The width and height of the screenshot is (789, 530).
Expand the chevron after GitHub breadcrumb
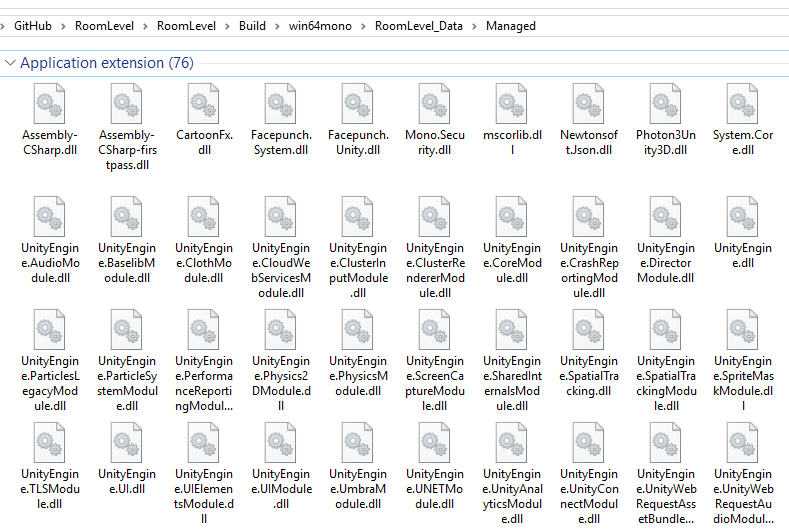(63, 26)
